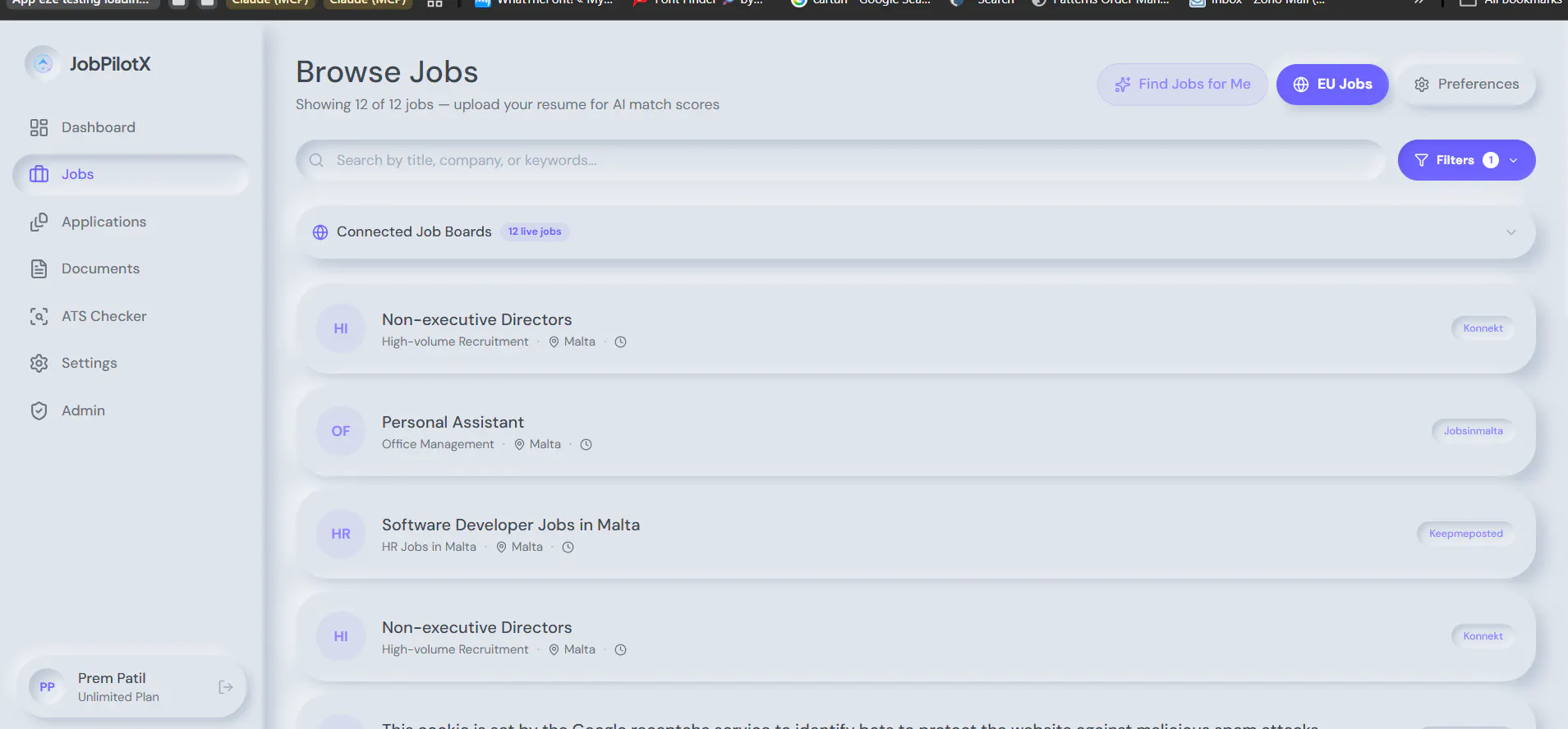Click the logout icon beside Prem Patil
Screen dimensions: 1568x729
[x=226, y=687]
